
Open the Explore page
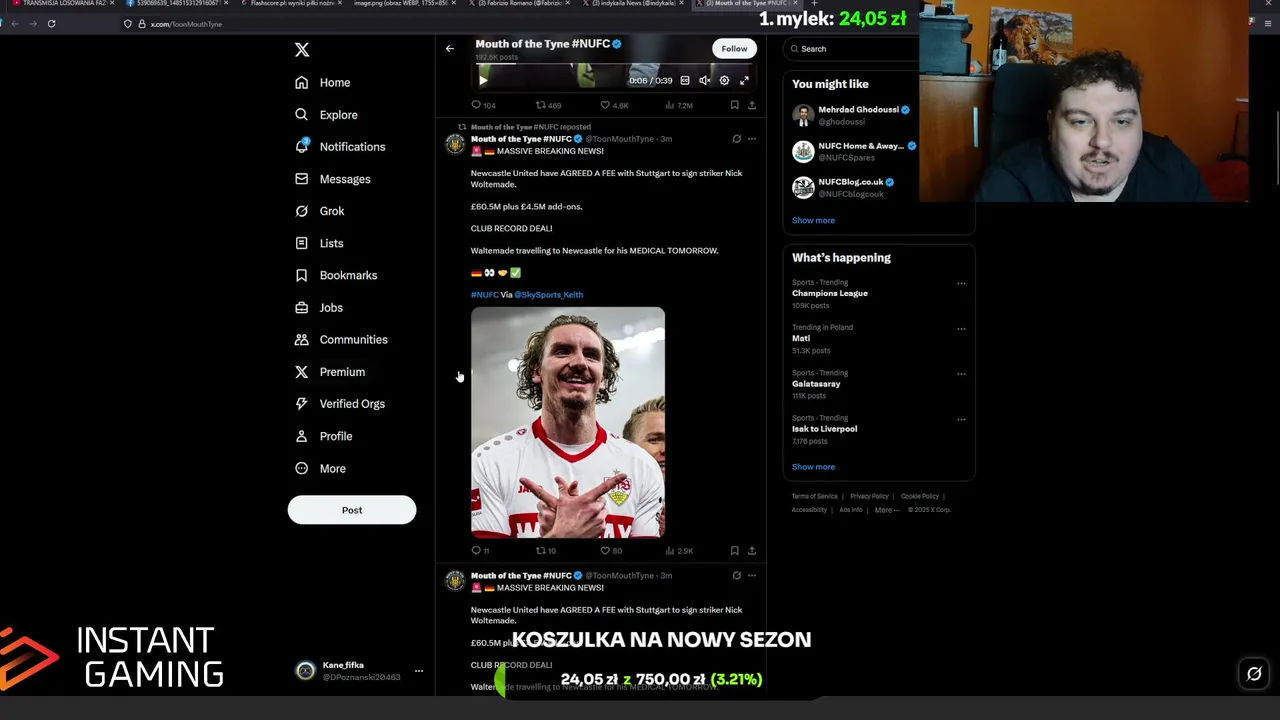tap(326, 115)
